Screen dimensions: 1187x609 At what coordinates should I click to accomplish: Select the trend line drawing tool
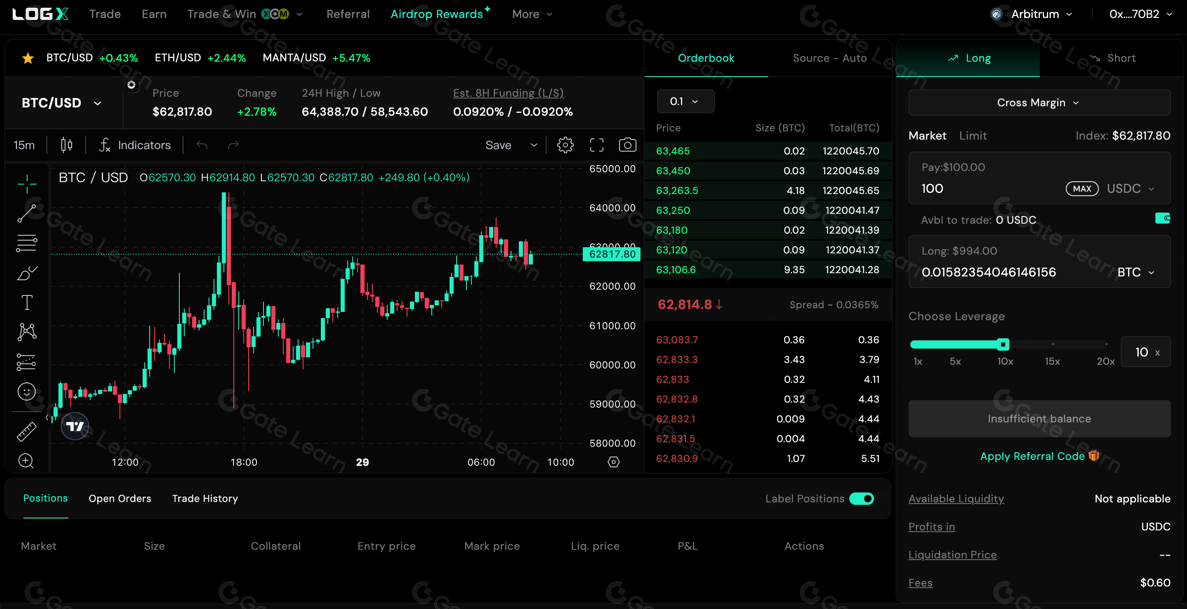(25, 213)
